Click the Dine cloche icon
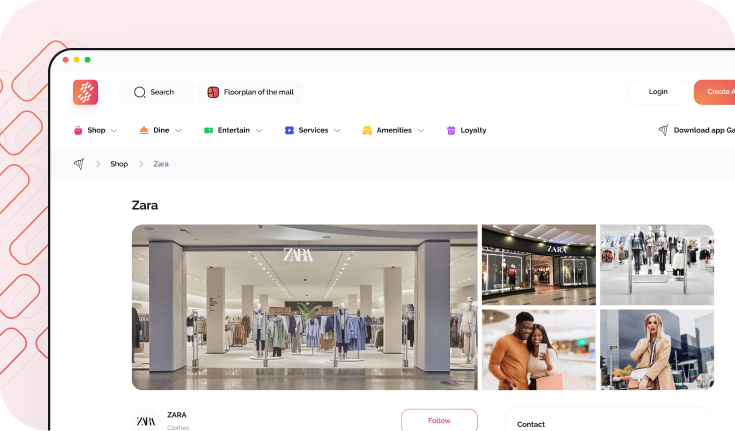The image size is (735, 431). 144,130
